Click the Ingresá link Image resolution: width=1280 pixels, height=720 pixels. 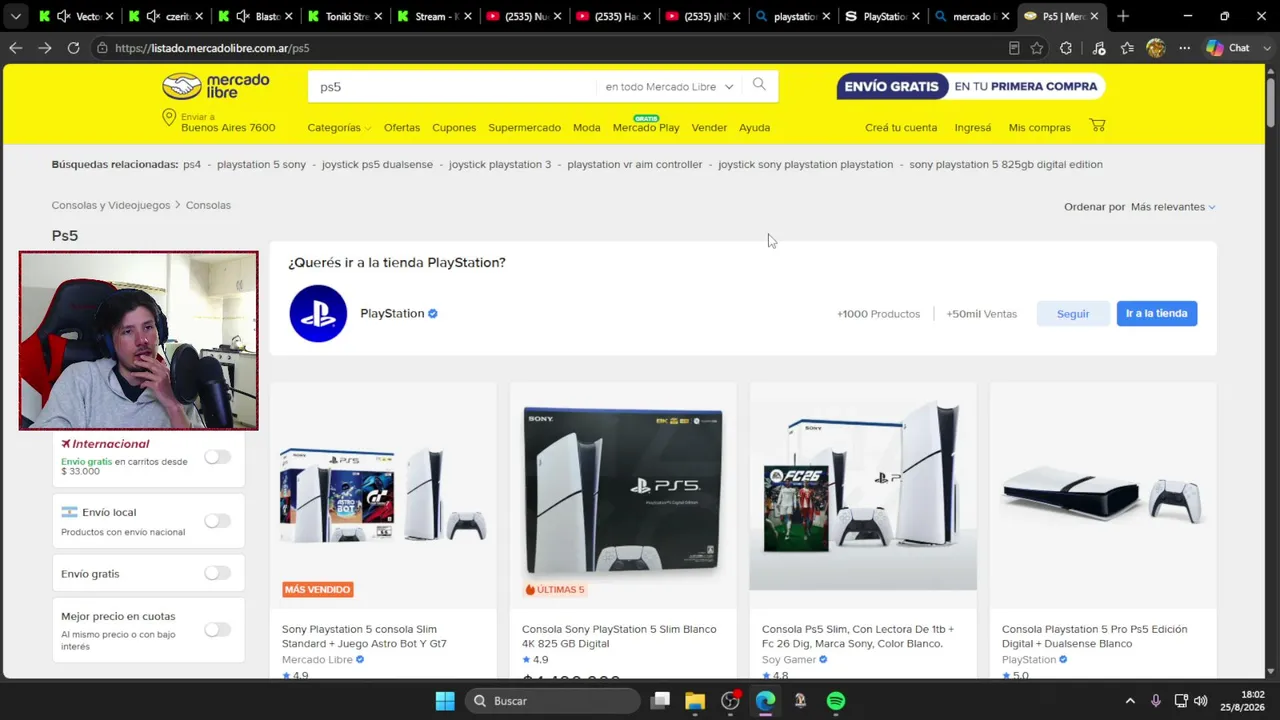973,128
